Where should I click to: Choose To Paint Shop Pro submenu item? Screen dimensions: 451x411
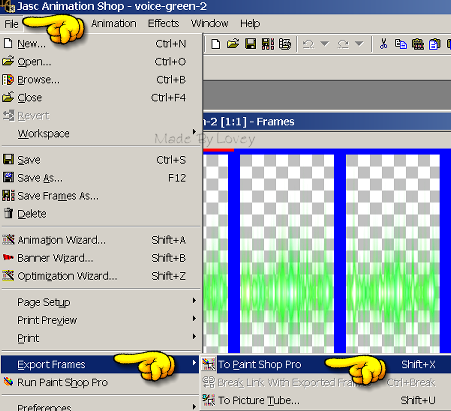click(x=326, y=364)
